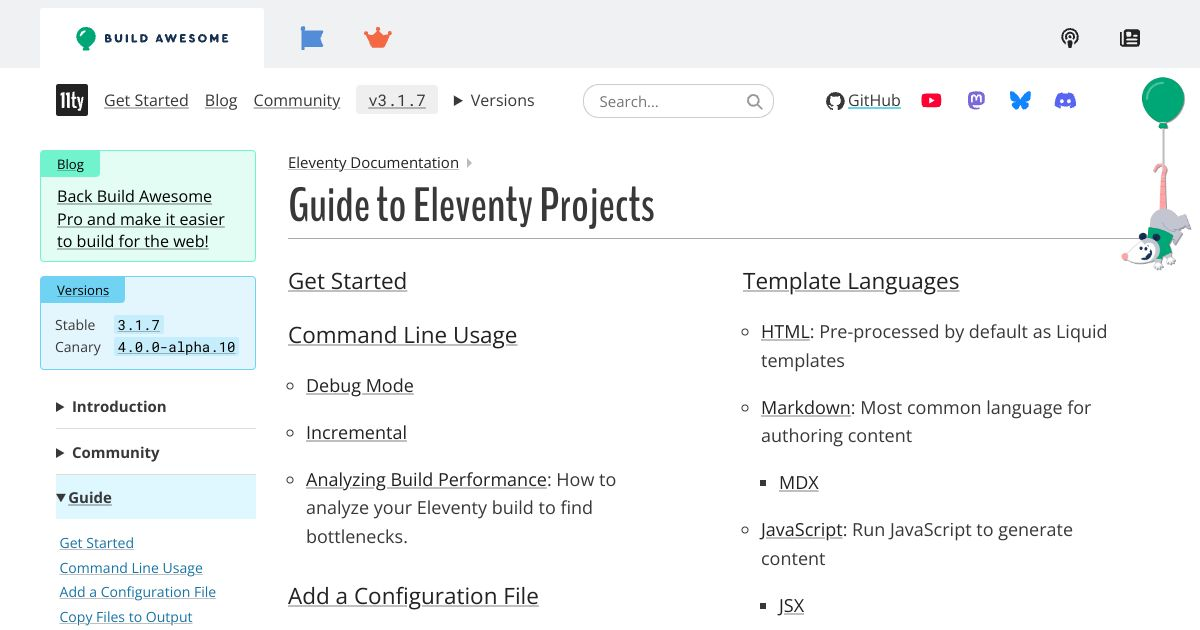Open the Discord icon link
The height and width of the screenshot is (630, 1200).
pos(1066,100)
